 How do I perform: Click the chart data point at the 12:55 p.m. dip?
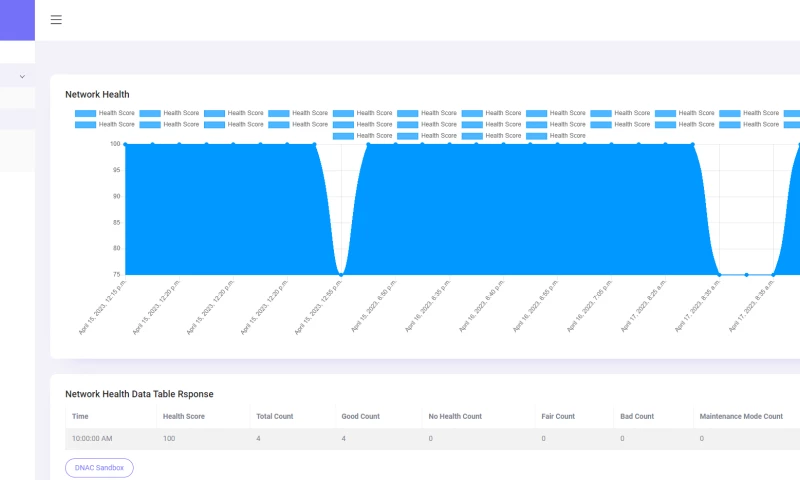[341, 274]
